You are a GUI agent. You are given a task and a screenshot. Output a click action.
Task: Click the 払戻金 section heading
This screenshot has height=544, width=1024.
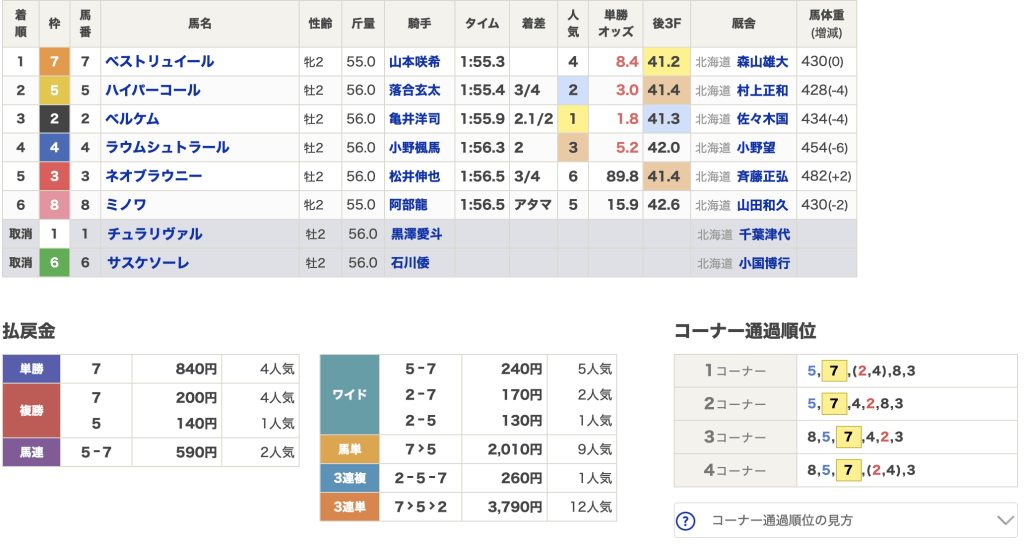coord(29,331)
